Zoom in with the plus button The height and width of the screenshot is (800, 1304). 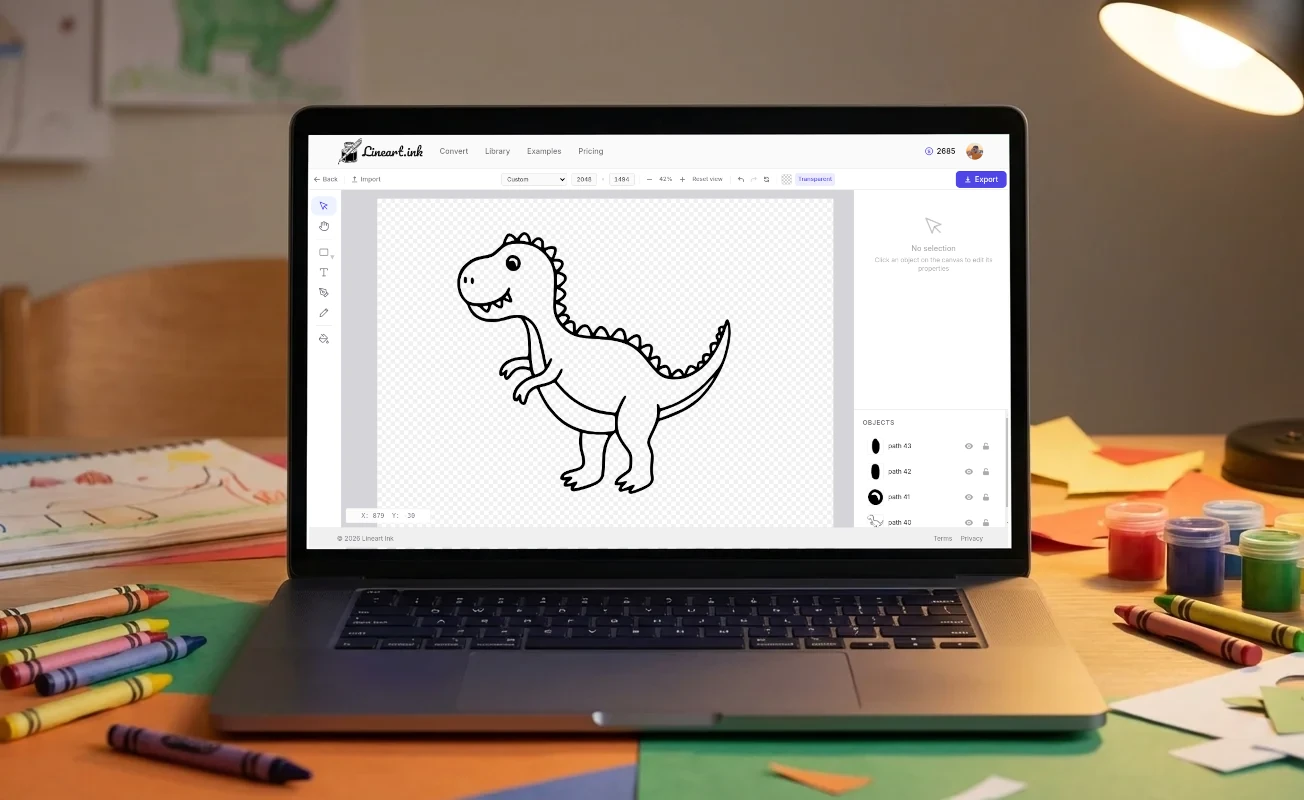click(x=682, y=179)
